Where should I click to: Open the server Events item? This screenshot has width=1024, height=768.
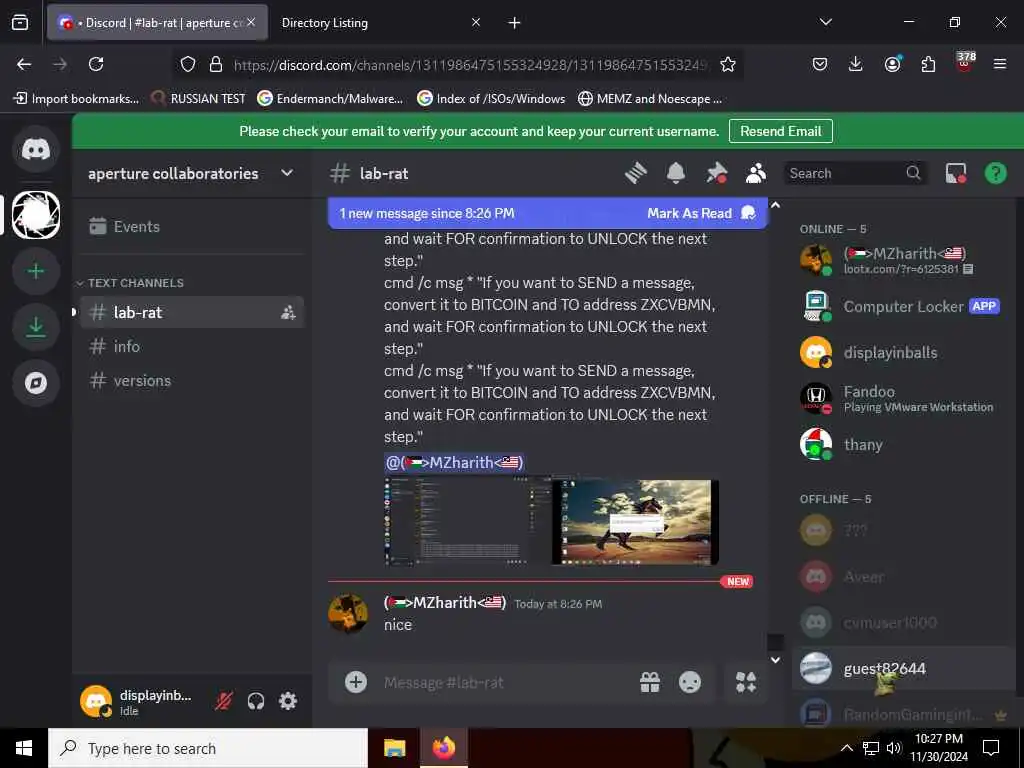point(191,227)
